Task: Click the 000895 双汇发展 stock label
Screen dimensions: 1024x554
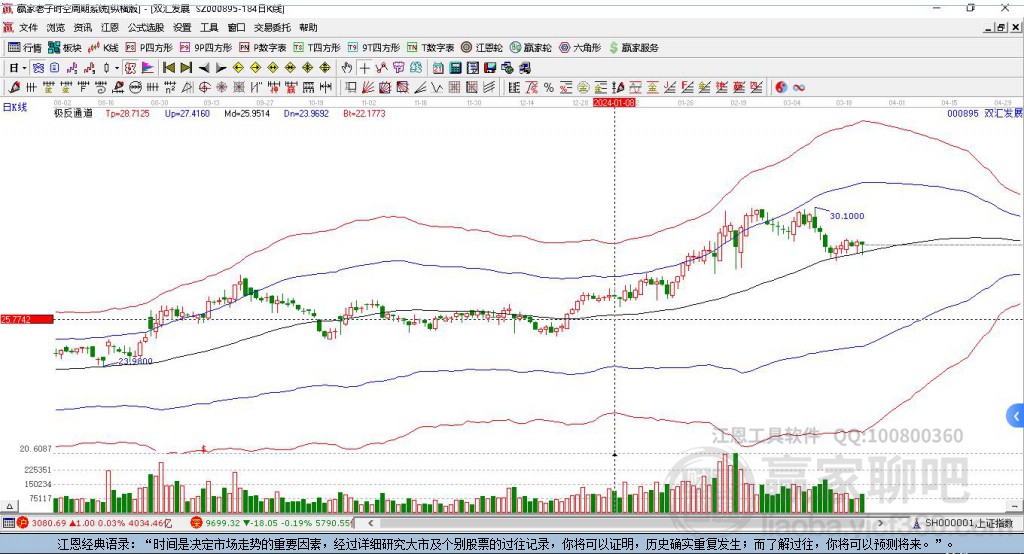Action: tap(985, 113)
